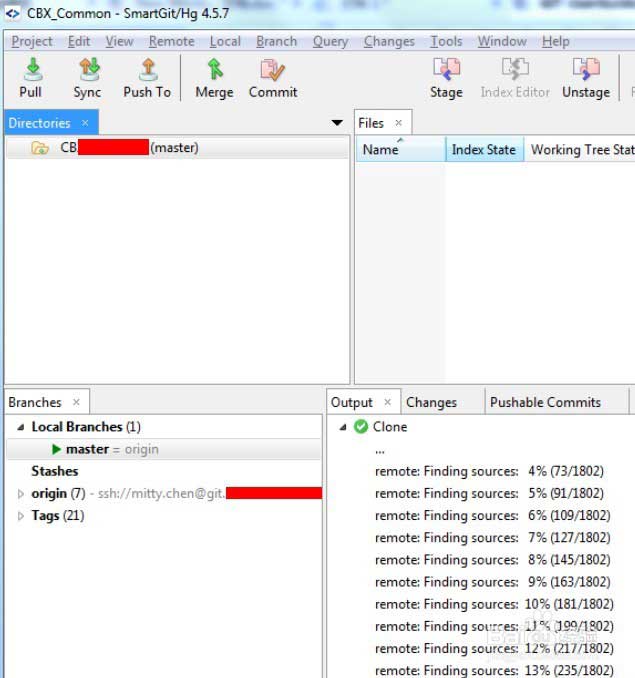Select the (master) repository row in Directories
The width and height of the screenshot is (635, 678).
pyautogui.click(x=177, y=148)
